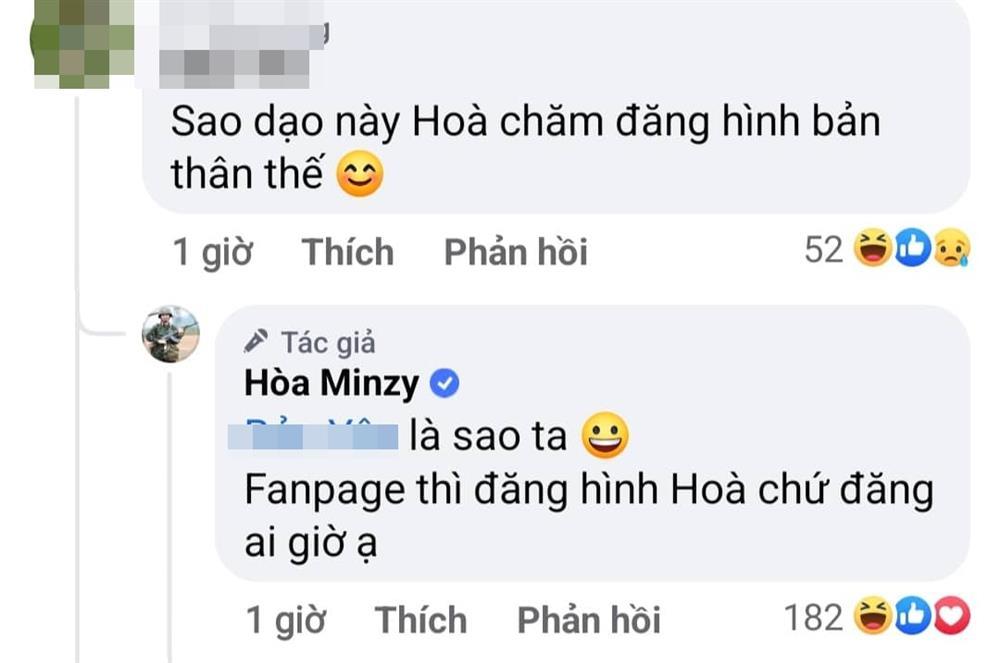Viewport: 1000px width, 663px height.
Task: Click the pen icon beside Tác giả label
Action: pos(253,342)
